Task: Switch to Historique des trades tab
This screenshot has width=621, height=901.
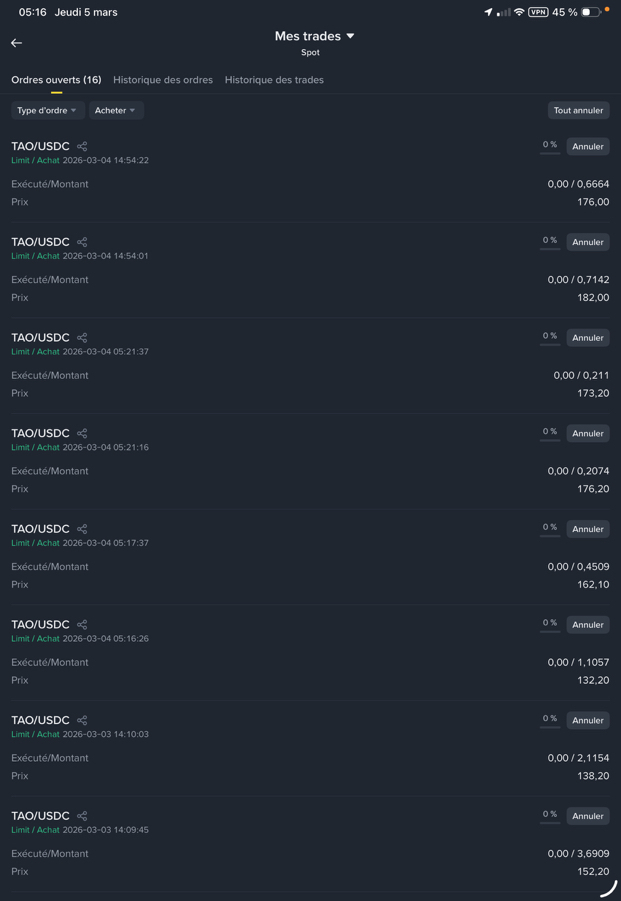Action: point(274,80)
